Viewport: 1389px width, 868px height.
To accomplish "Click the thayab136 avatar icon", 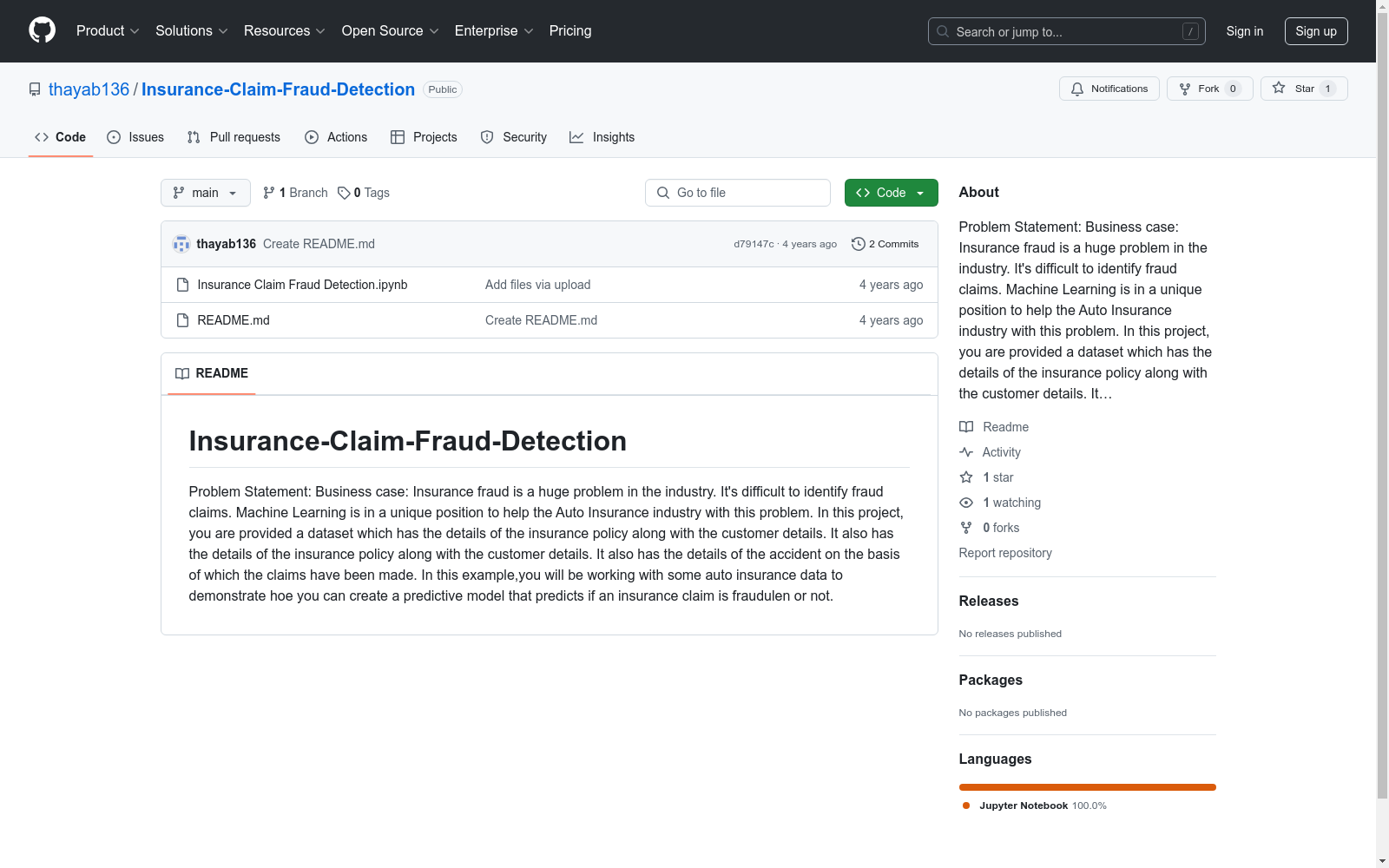I will [181, 244].
